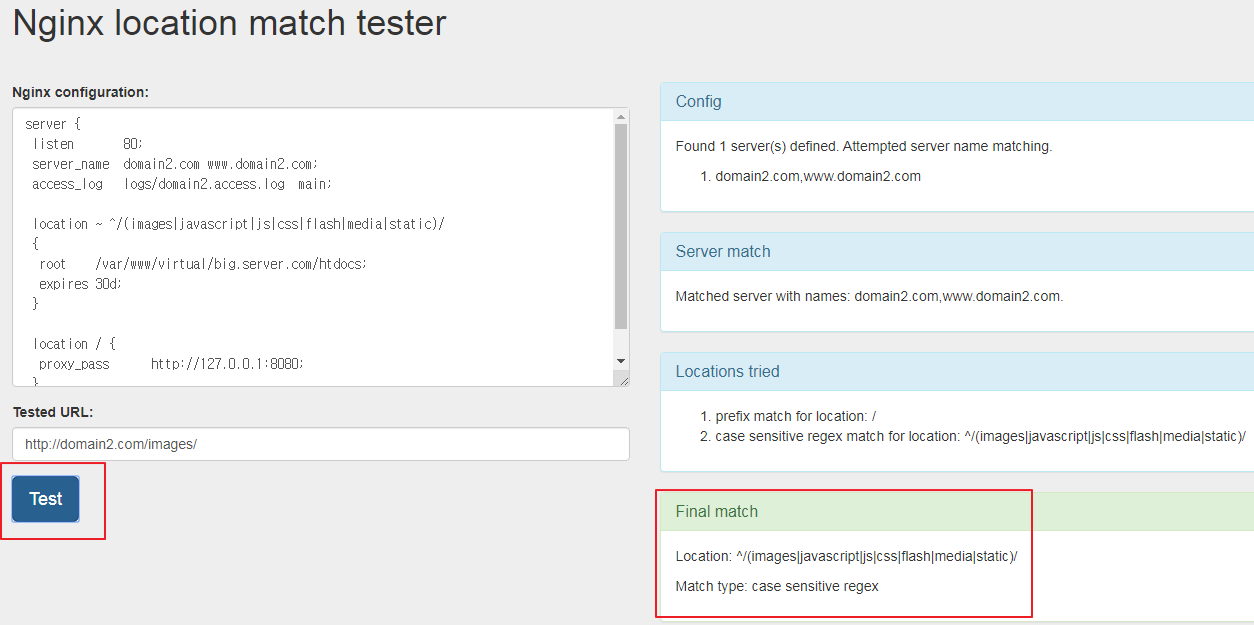Click the Nginx configuration label
1254x625 pixels.
(80, 92)
